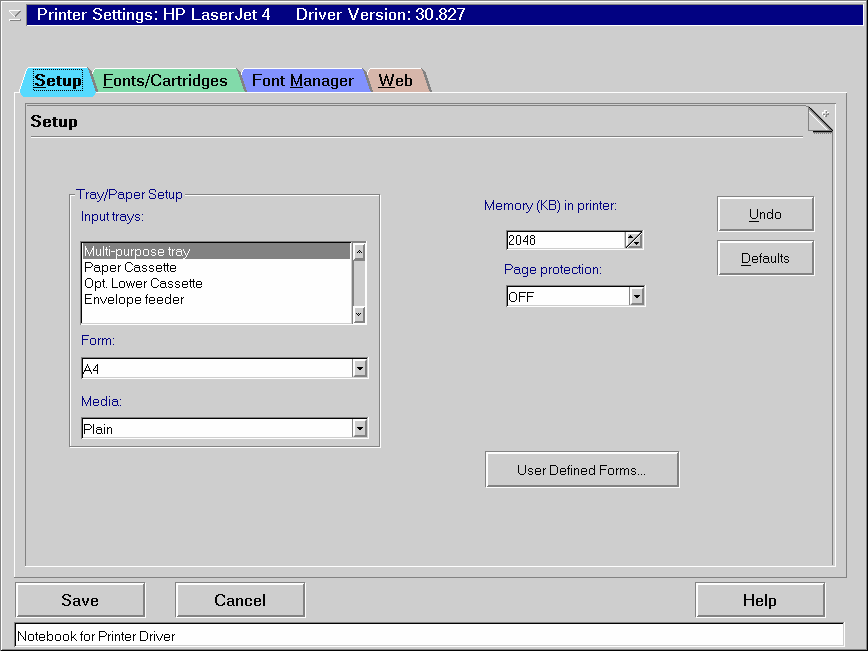The height and width of the screenshot is (651, 868).
Task: Turn the notebook page corner icon
Action: click(x=820, y=120)
